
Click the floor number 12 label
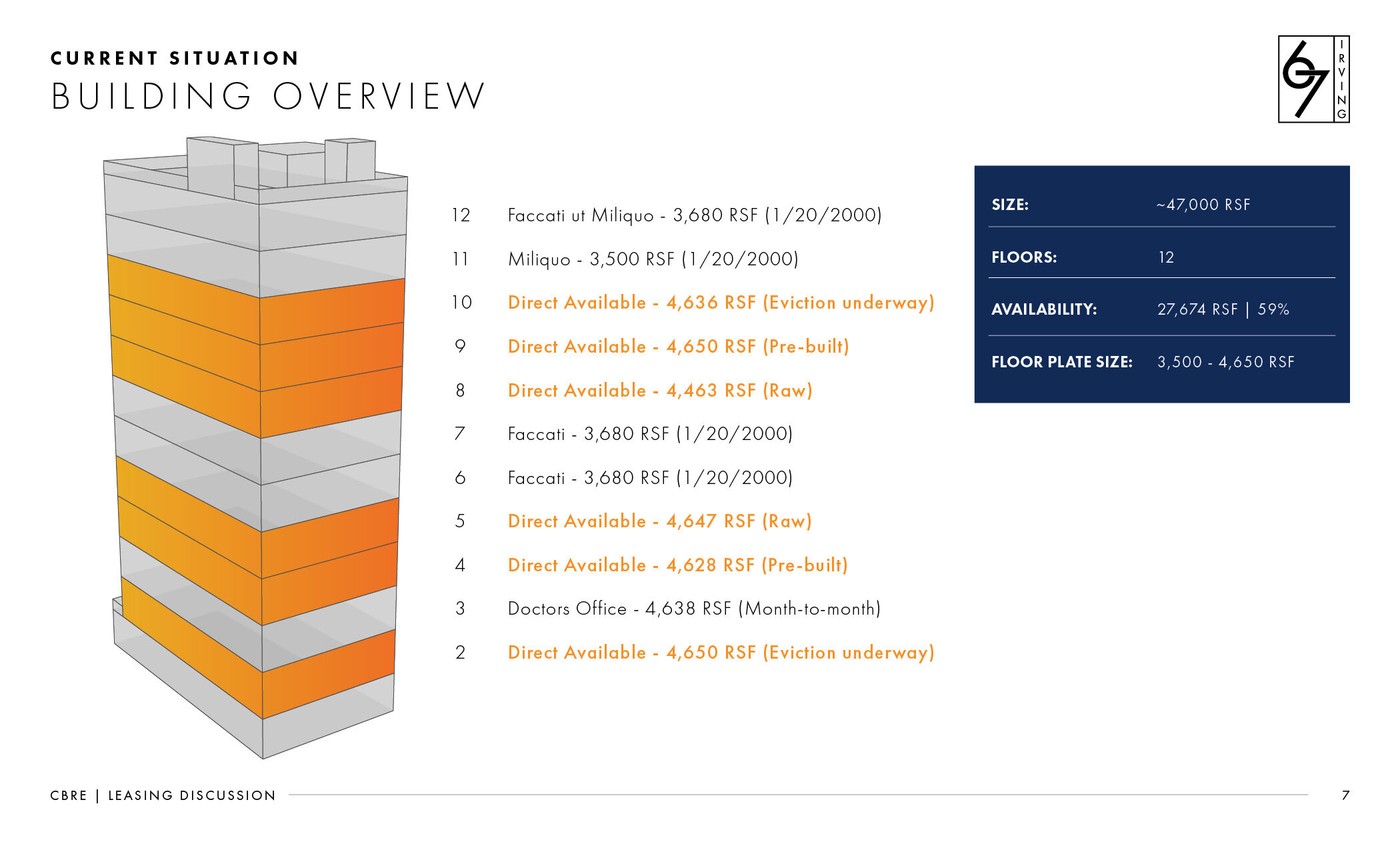[x=461, y=215]
